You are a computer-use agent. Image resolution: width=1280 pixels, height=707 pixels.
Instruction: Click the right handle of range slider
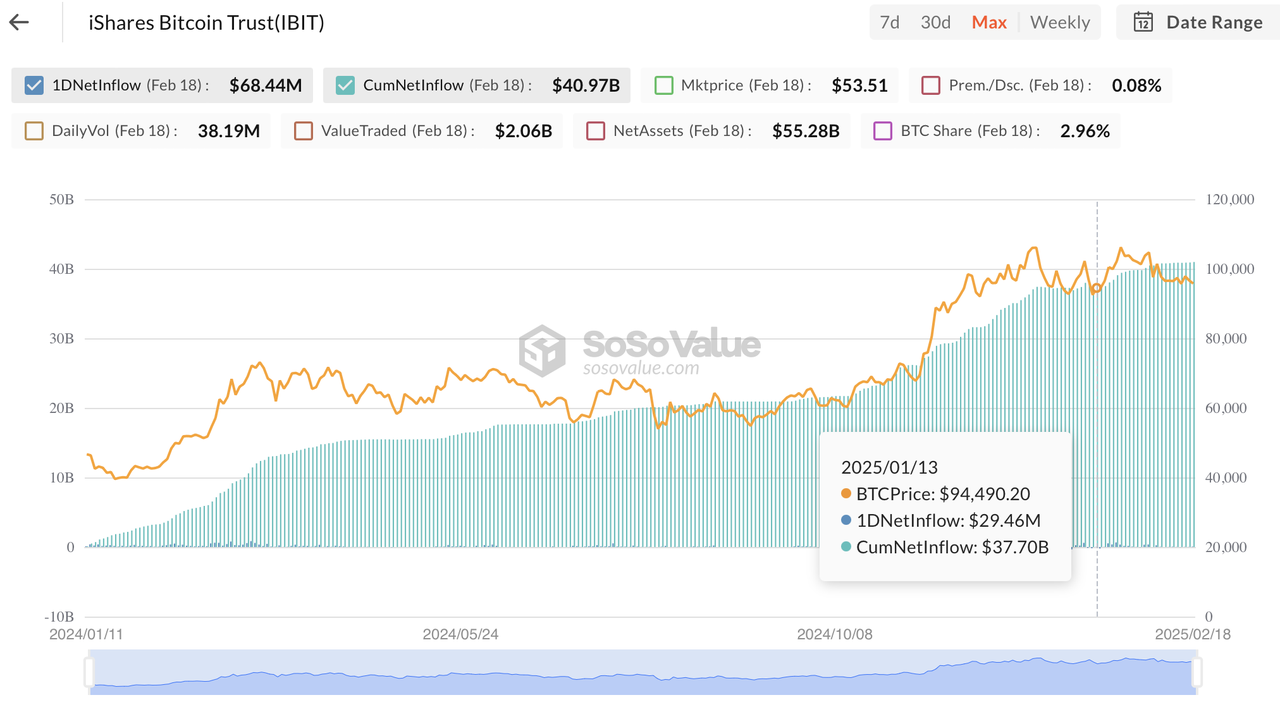pyautogui.click(x=1196, y=672)
